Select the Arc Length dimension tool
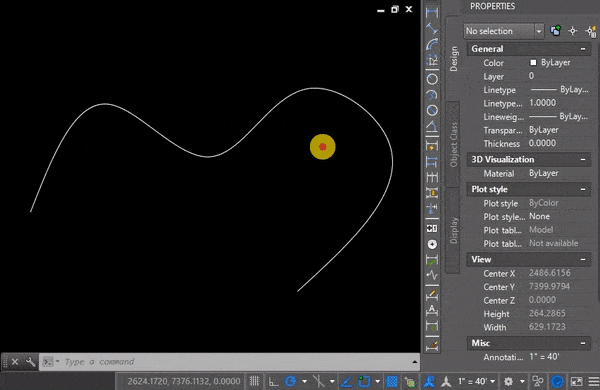This screenshot has width=600, height=390. coord(432,44)
